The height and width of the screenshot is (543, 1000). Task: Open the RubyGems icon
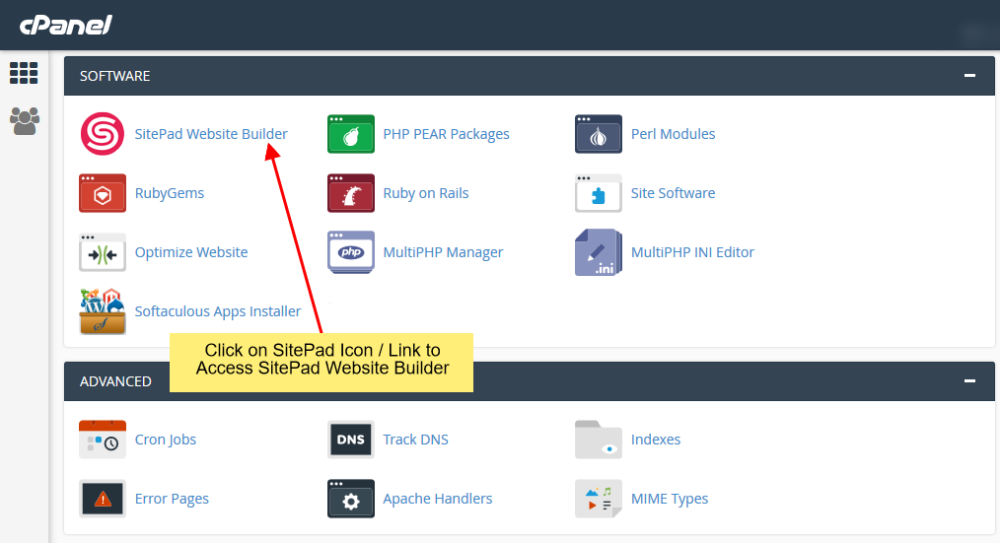102,193
